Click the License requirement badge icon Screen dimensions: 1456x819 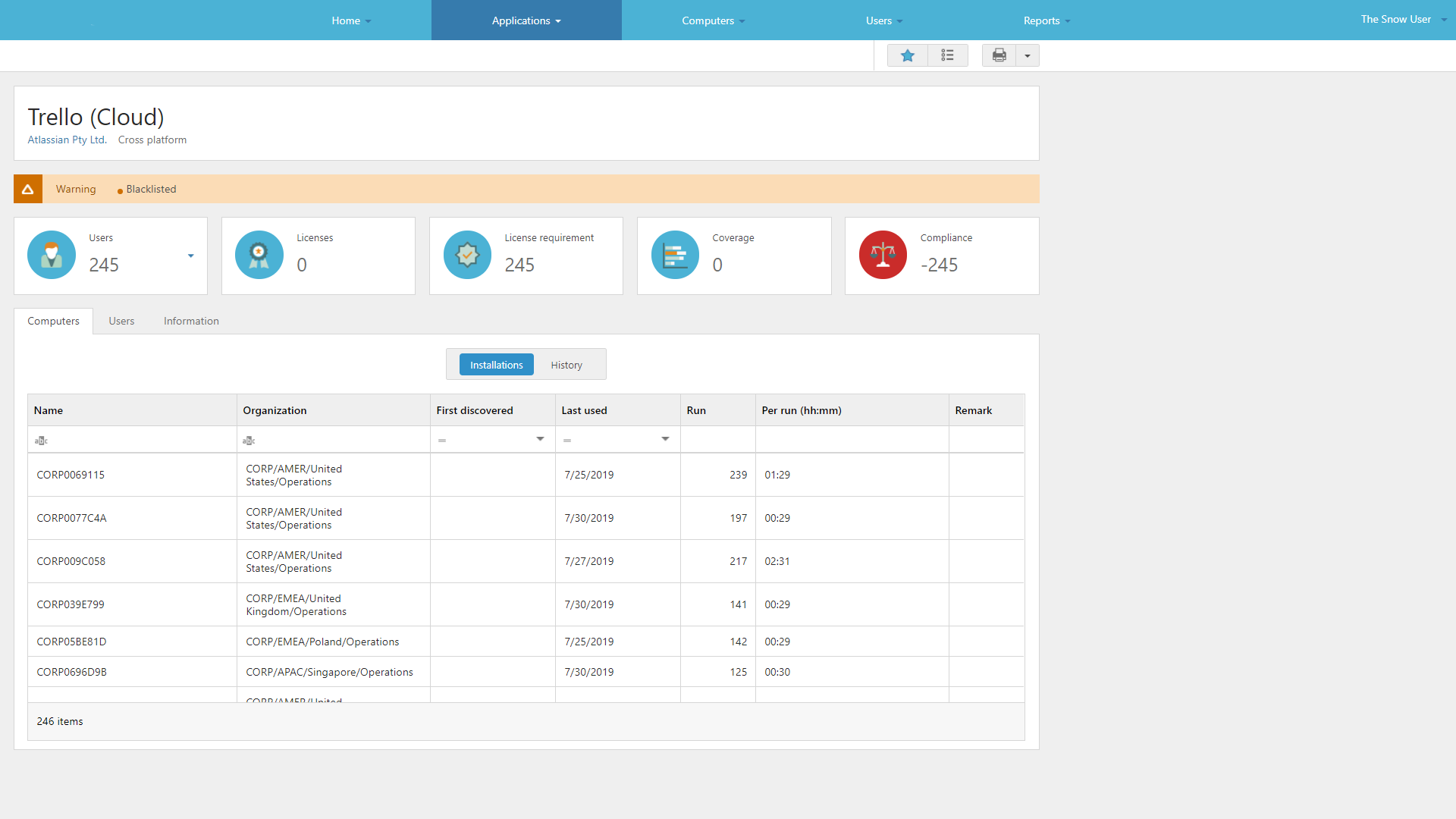click(x=467, y=256)
